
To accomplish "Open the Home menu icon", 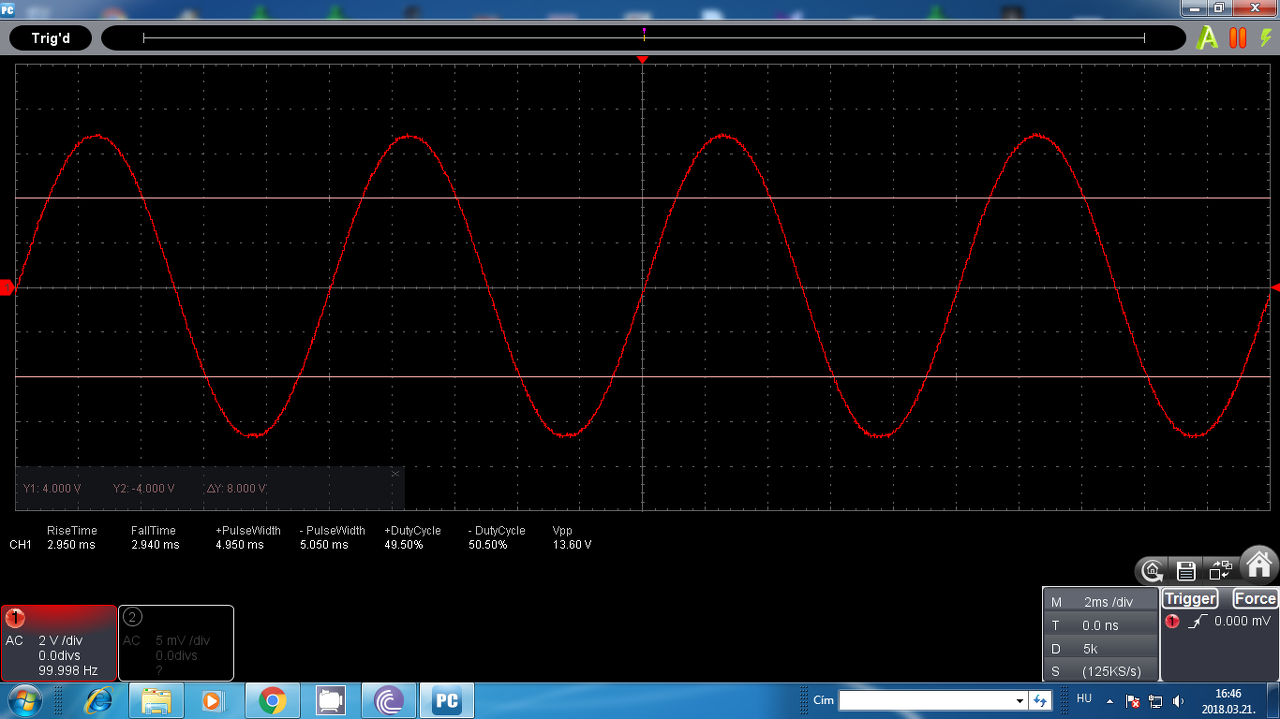I will (x=1259, y=565).
